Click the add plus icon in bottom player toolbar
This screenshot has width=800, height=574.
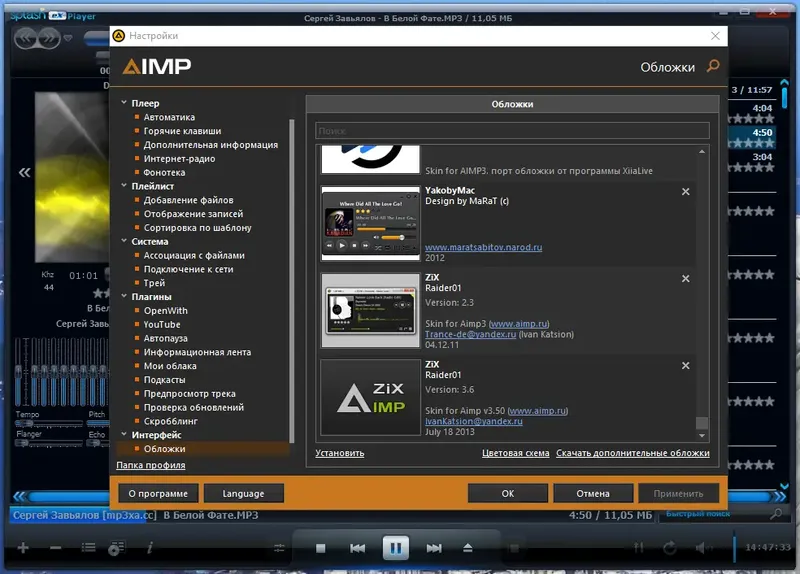23,548
